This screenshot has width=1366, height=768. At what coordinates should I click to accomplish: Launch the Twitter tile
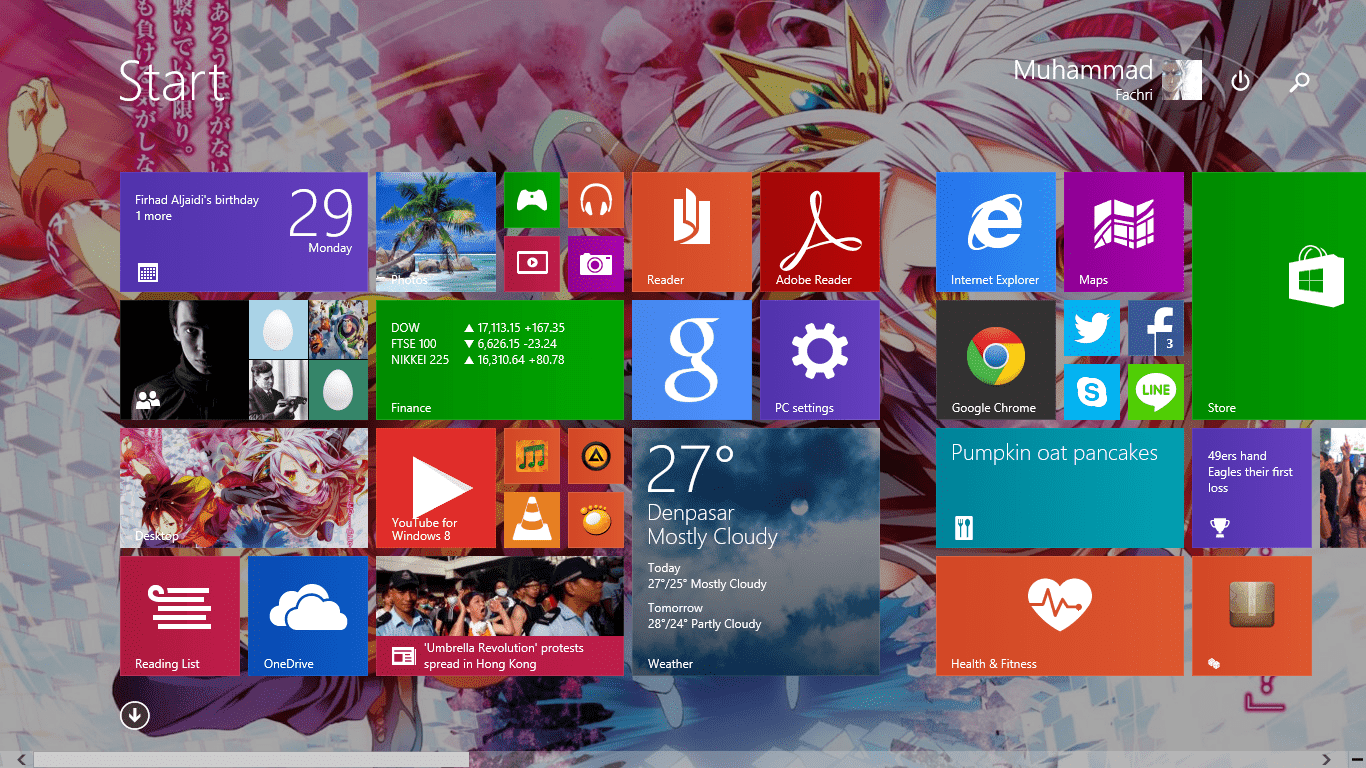click(x=1091, y=328)
